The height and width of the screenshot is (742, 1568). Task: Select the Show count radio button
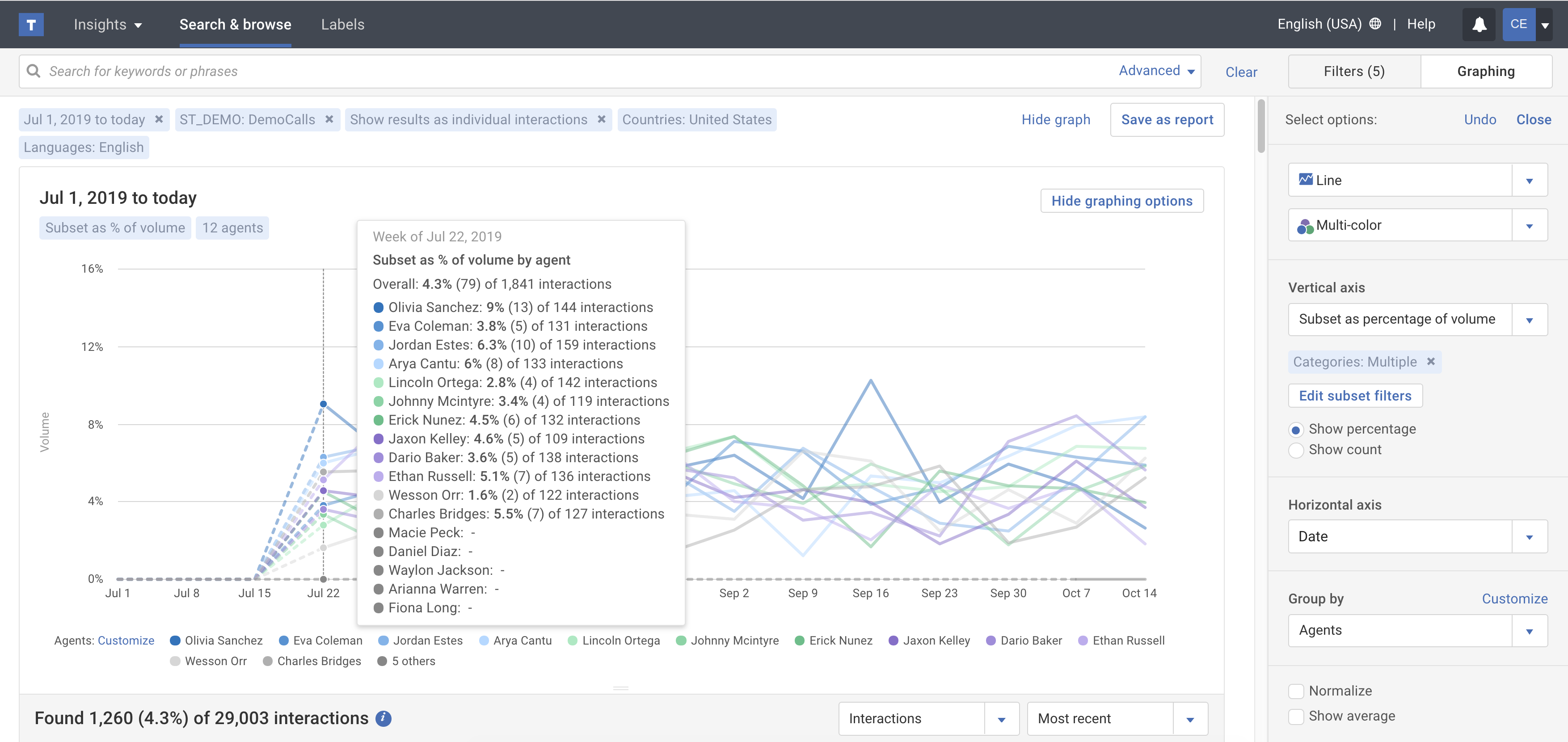[1296, 450]
